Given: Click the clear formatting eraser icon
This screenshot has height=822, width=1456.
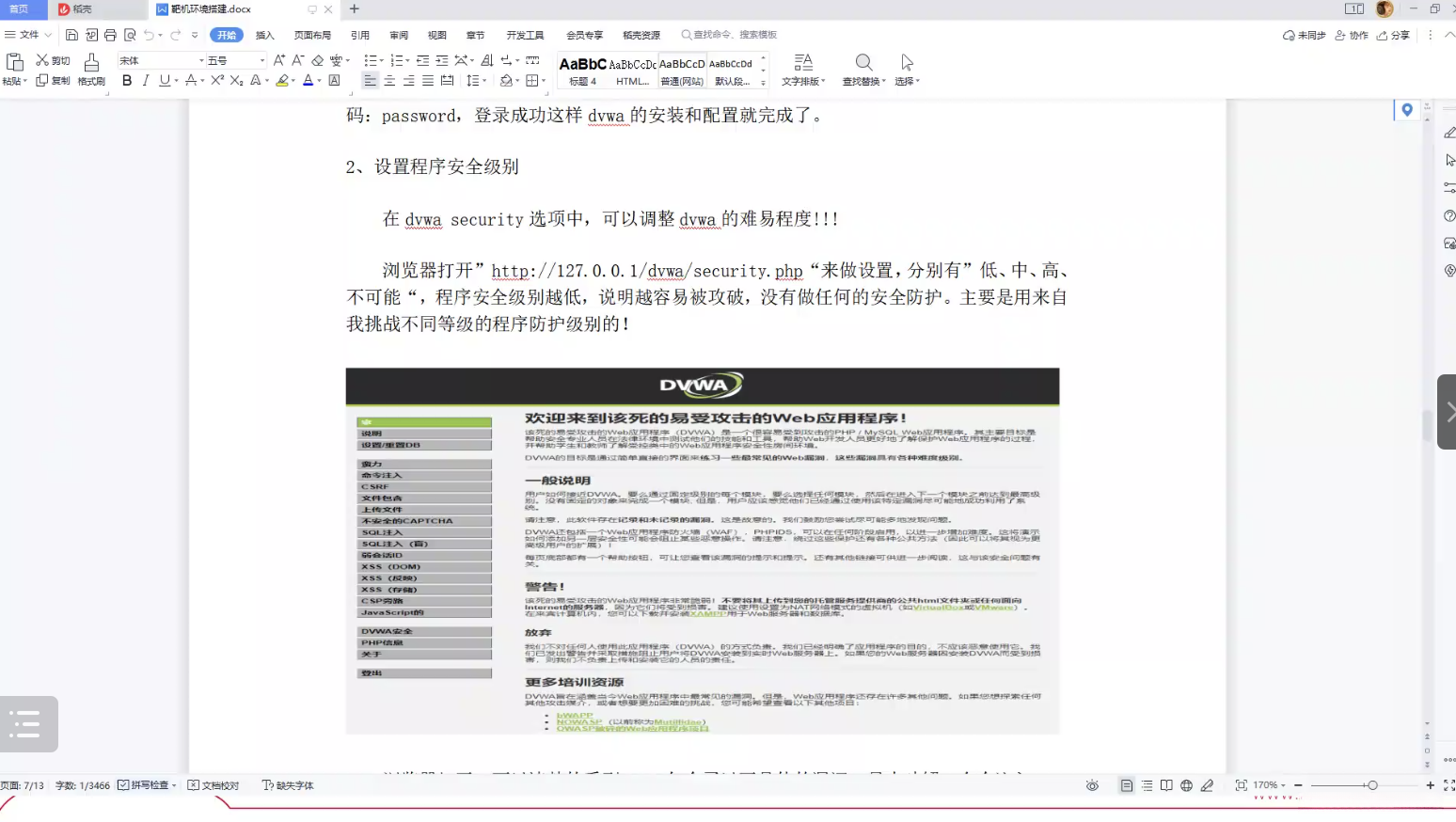Looking at the screenshot, I should (318, 60).
